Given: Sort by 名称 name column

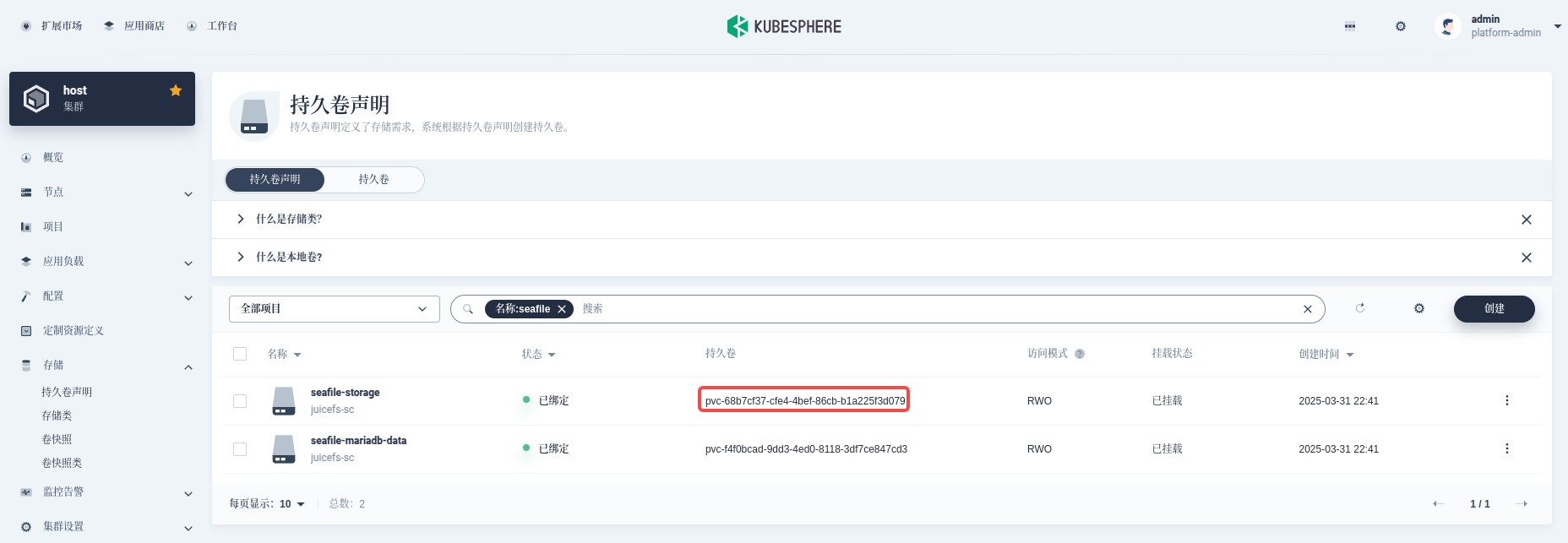Looking at the screenshot, I should (x=285, y=354).
